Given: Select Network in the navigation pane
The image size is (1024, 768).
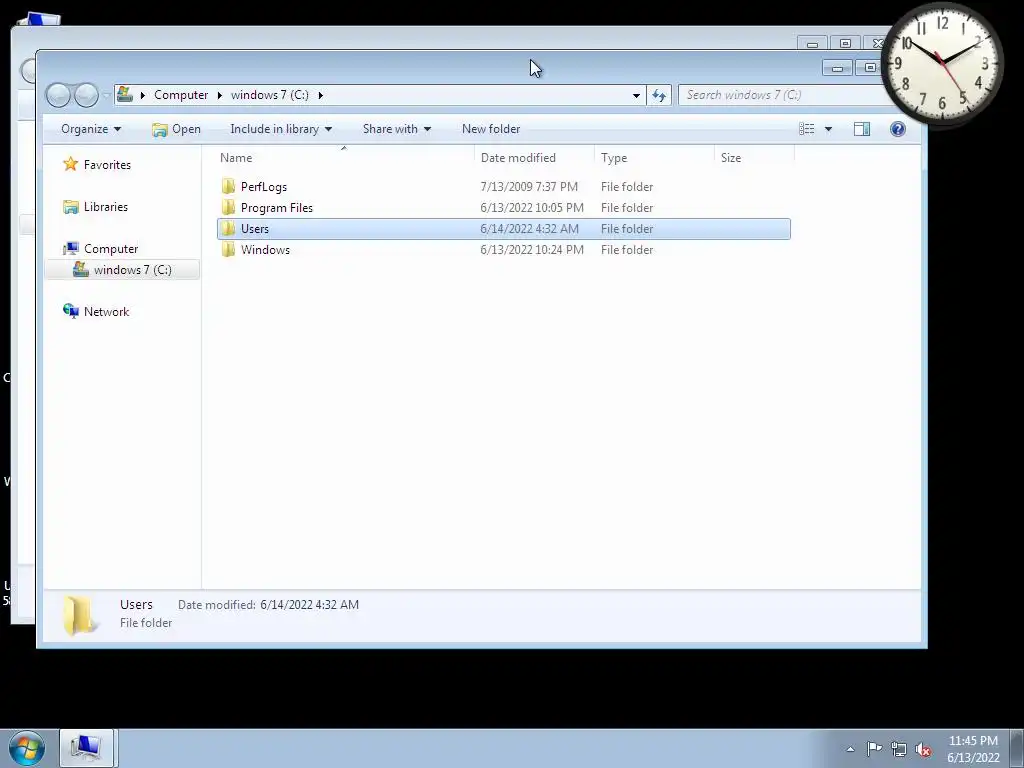Looking at the screenshot, I should tap(106, 312).
